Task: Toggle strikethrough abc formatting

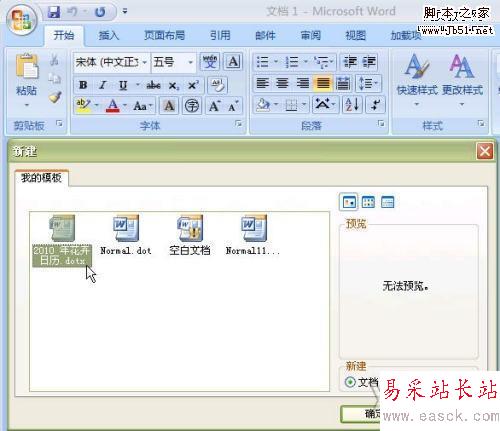Action: [x=153, y=85]
